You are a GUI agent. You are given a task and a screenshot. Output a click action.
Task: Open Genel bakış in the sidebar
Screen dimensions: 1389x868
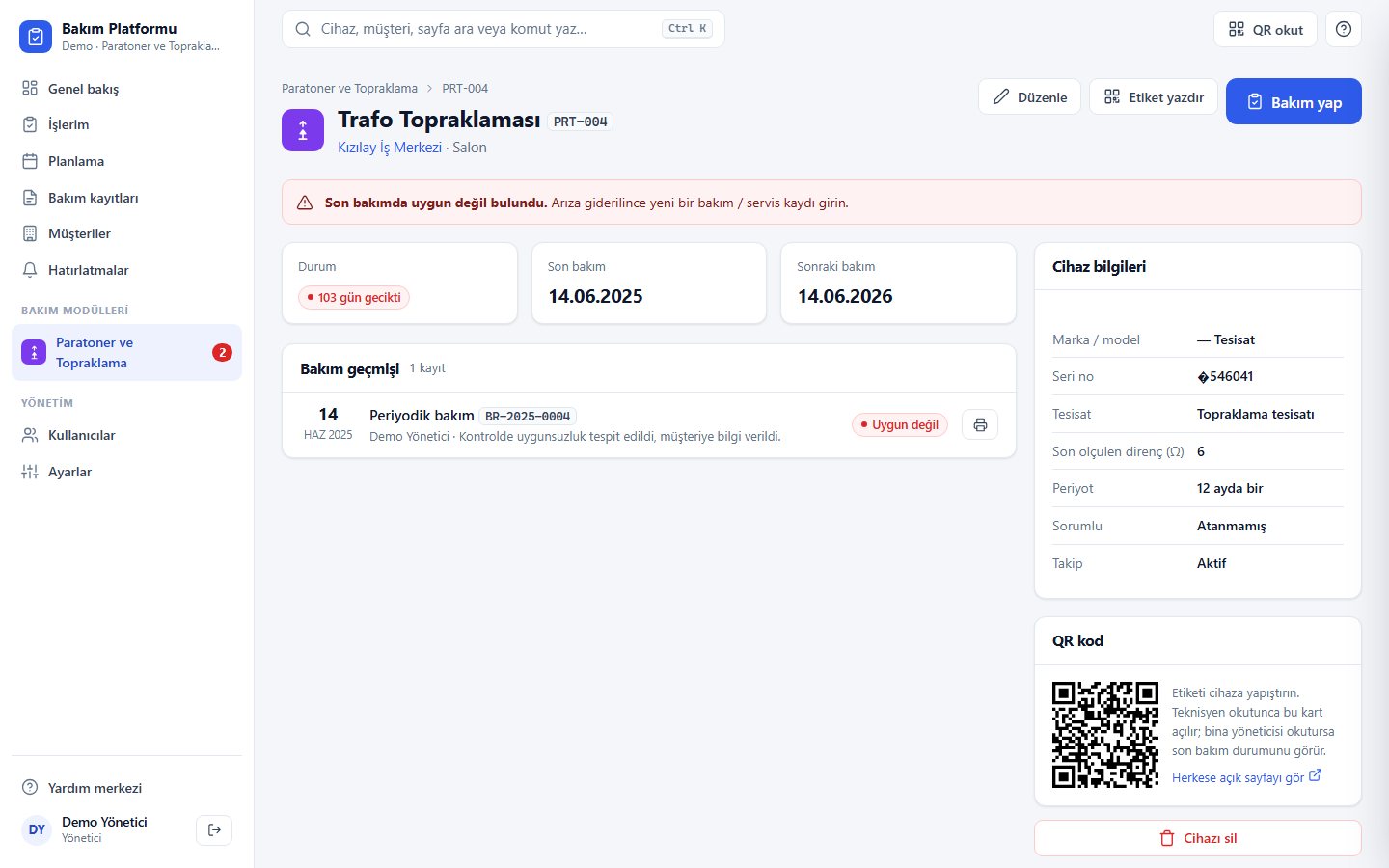click(126, 89)
